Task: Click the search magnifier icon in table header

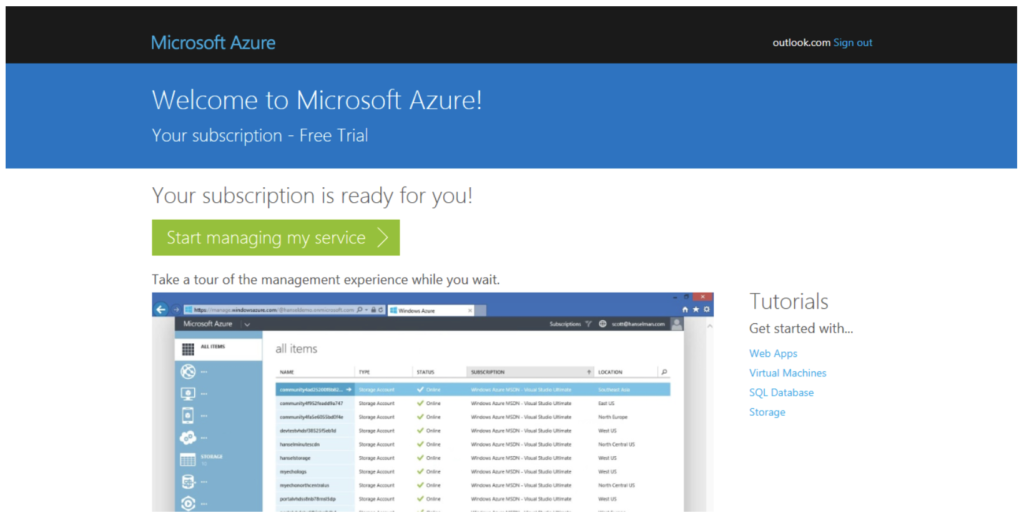Action: tap(664, 372)
